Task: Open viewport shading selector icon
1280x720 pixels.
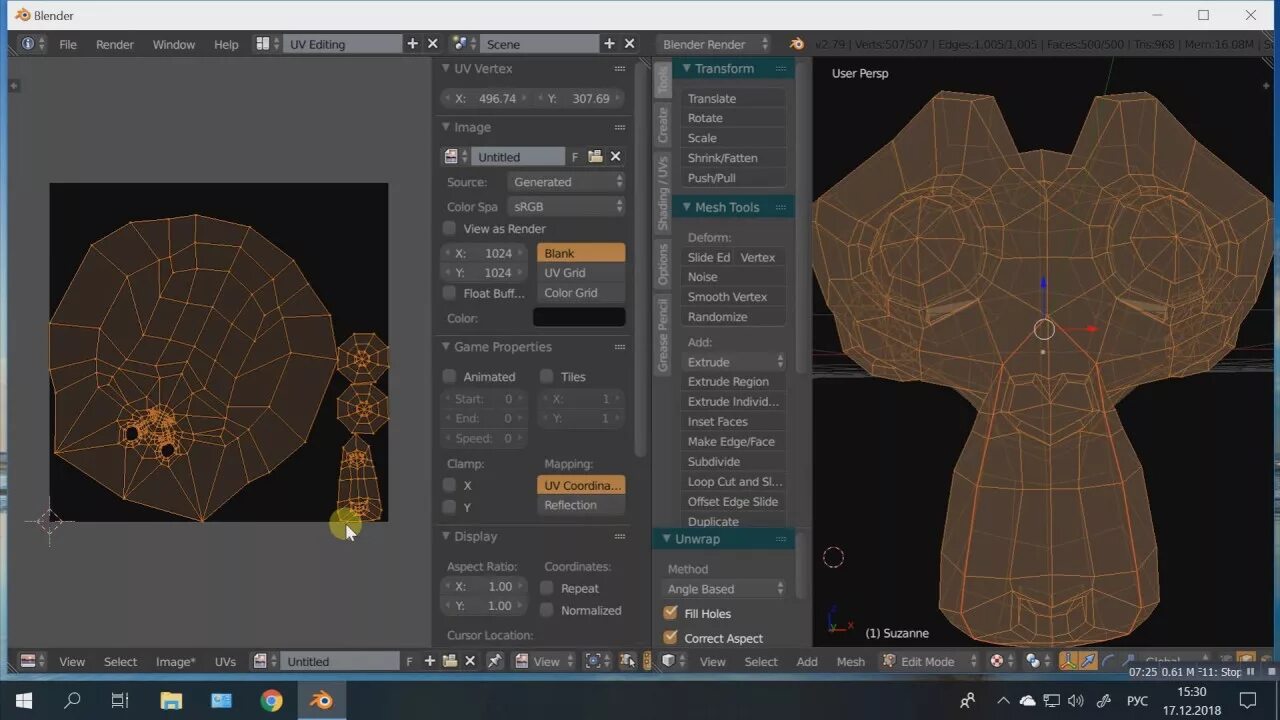Action: [x=1000, y=661]
